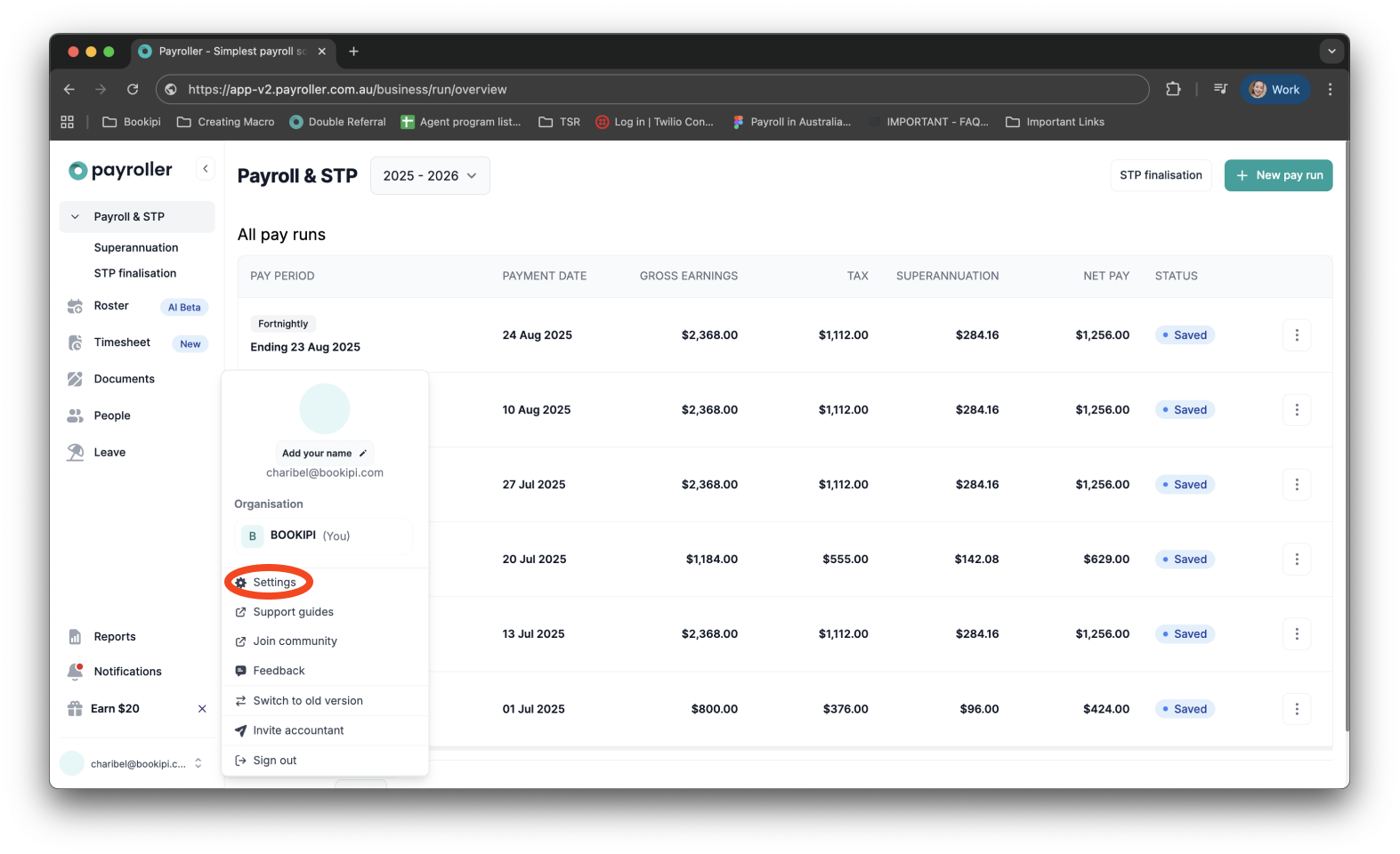Image resolution: width=1400 pixels, height=854 pixels.
Task: Click the AI Beta badge next to Roster
Action: (x=184, y=307)
